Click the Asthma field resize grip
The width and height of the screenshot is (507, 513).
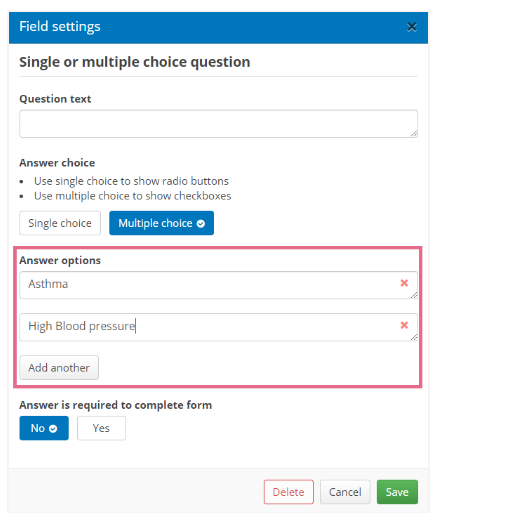click(414, 295)
